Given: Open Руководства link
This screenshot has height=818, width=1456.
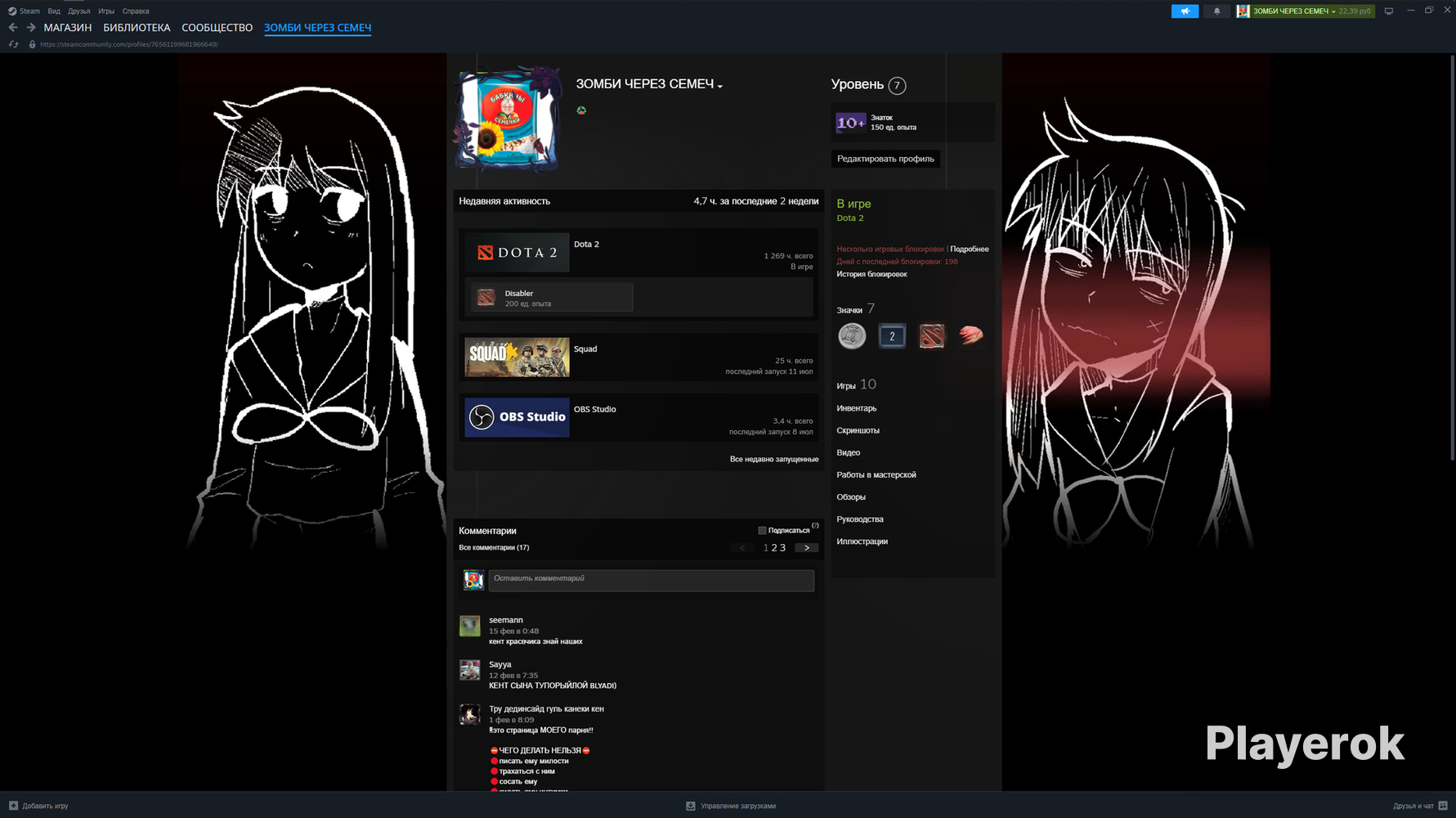Looking at the screenshot, I should click(860, 519).
